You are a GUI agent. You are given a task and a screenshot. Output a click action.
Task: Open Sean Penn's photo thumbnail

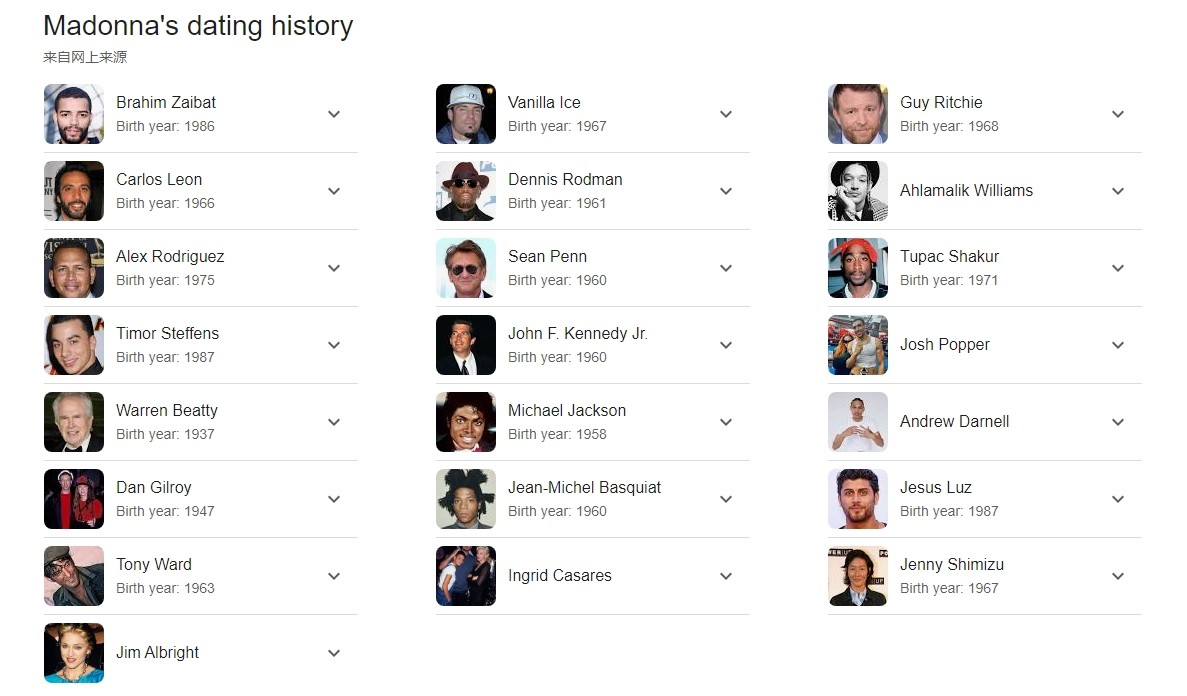point(466,268)
